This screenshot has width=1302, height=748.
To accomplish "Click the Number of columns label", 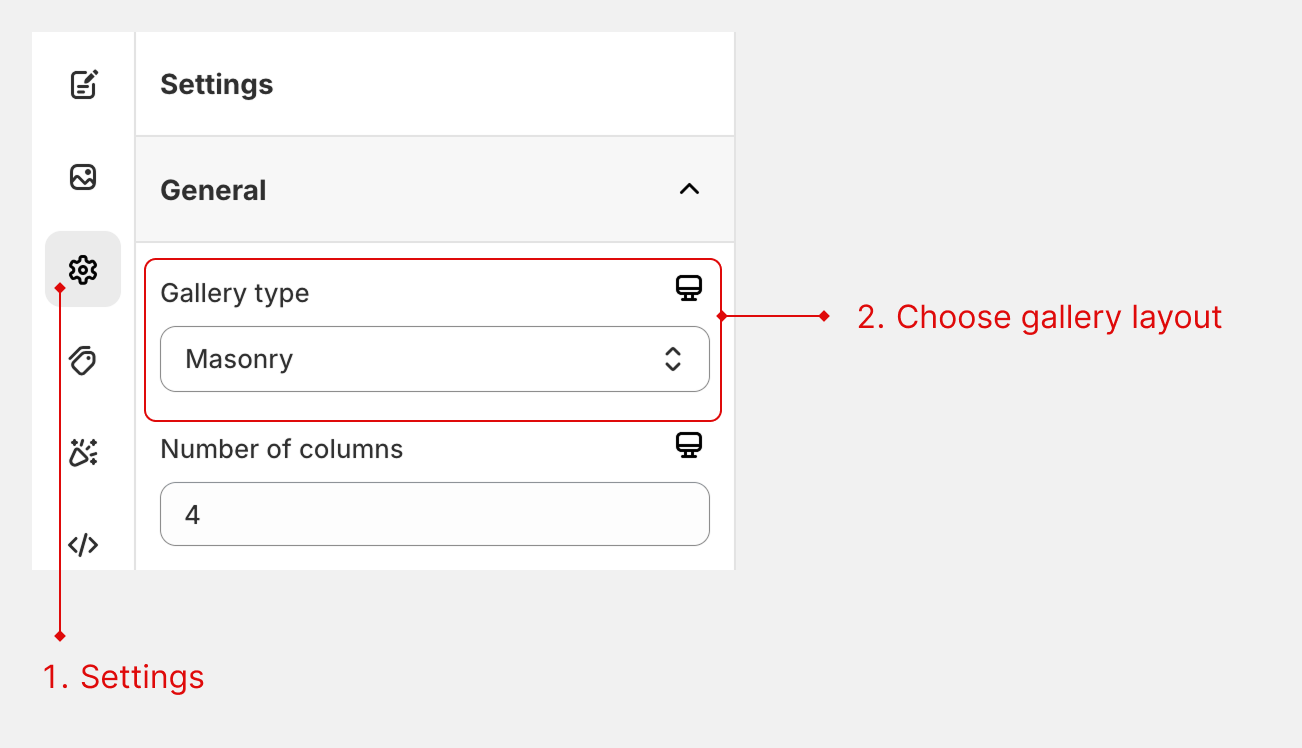I will coord(281,449).
